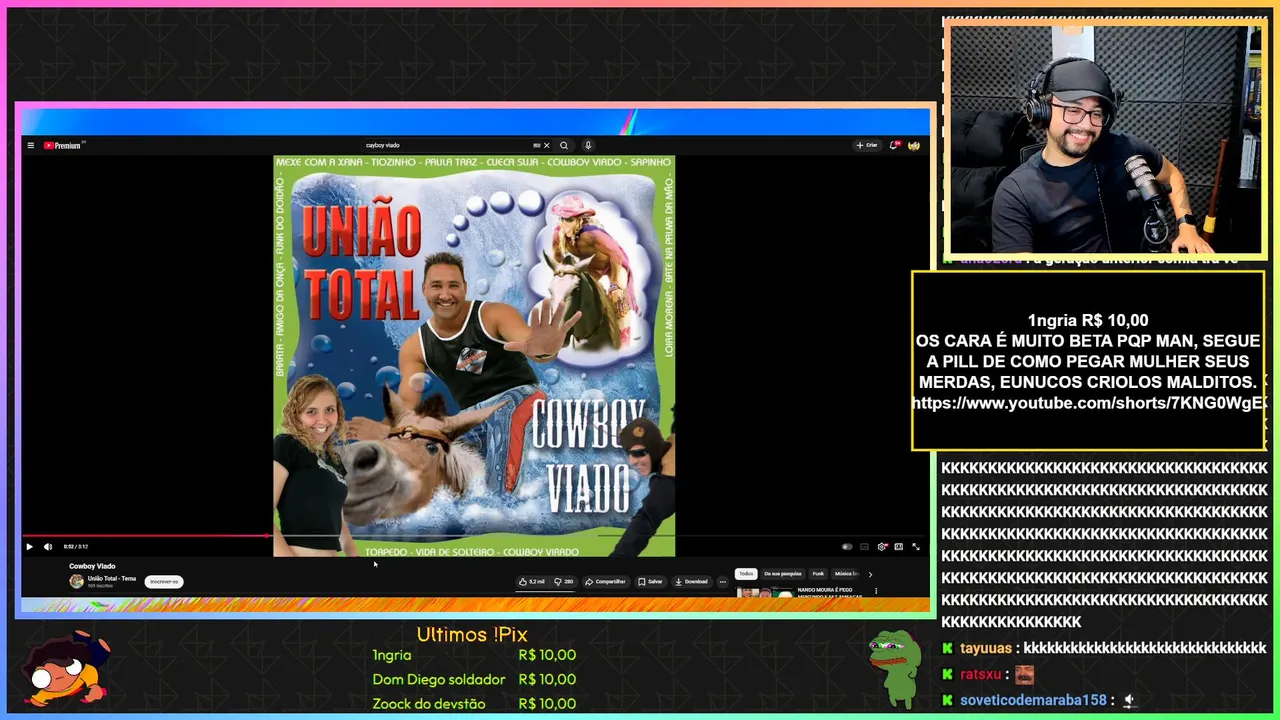This screenshot has width=1280, height=720.
Task: Click the streamer webcam feed
Action: (1105, 139)
